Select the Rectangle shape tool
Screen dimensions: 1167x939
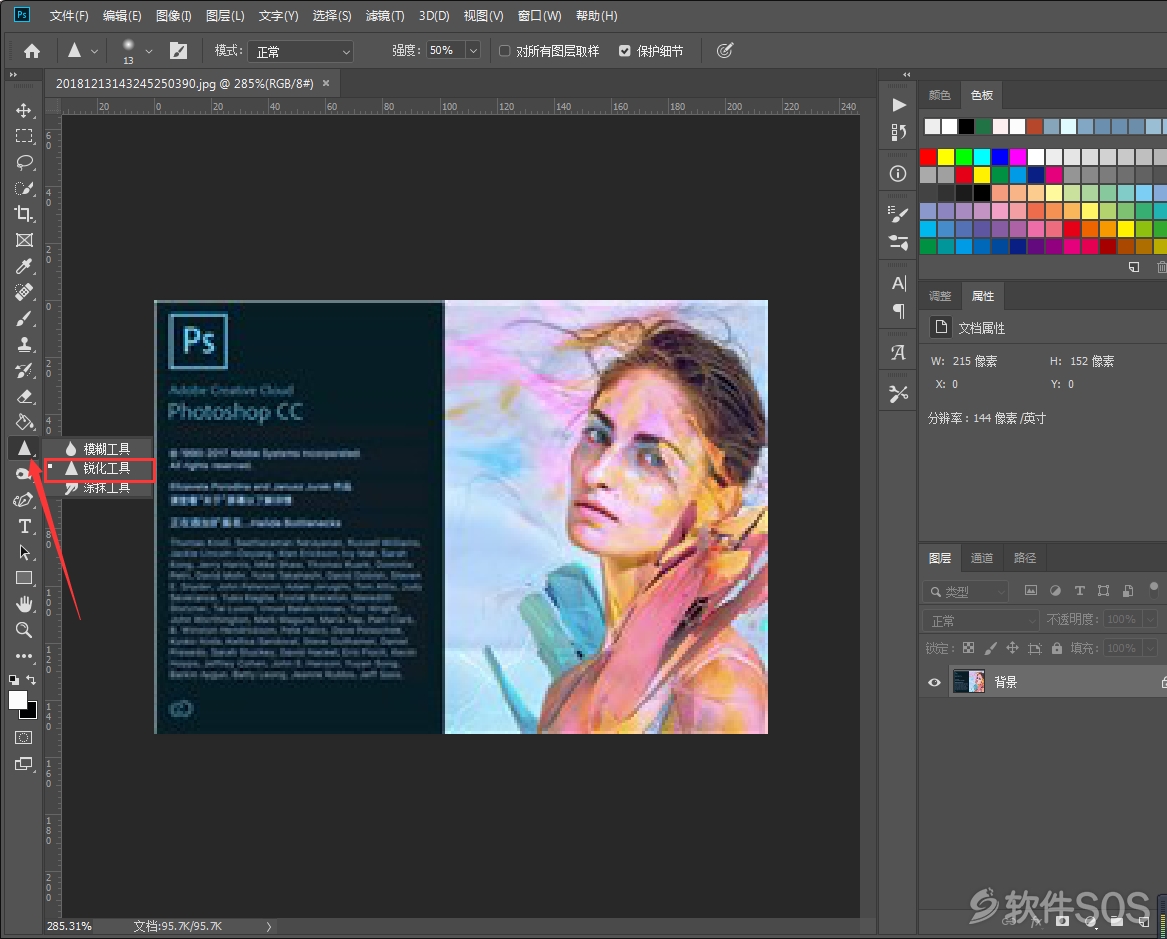(24, 578)
